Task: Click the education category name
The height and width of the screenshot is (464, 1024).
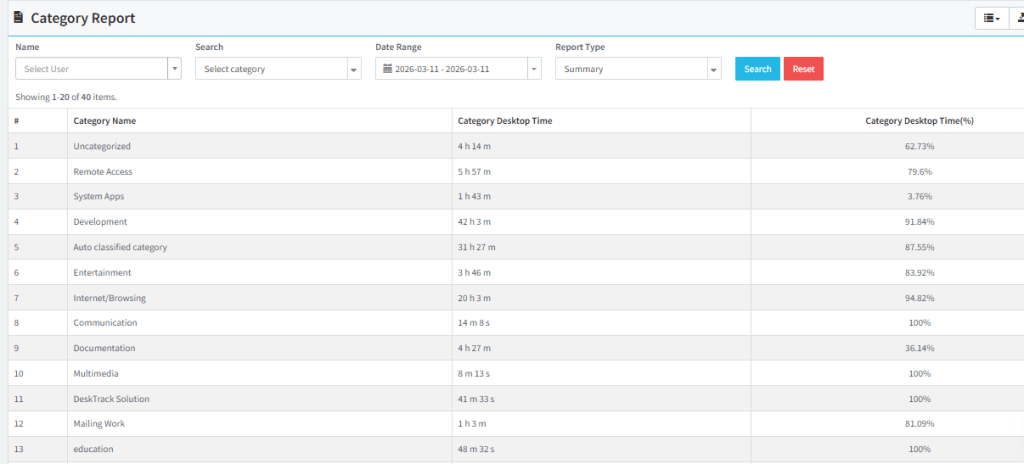Action: 93,449
